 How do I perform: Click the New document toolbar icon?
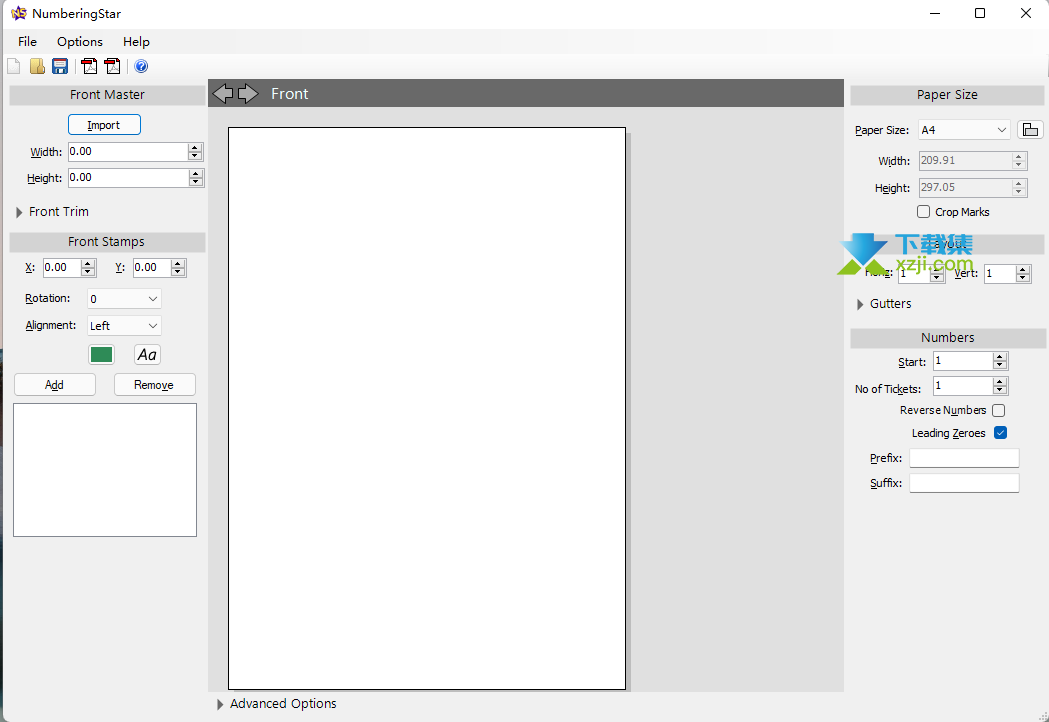pyautogui.click(x=13, y=67)
